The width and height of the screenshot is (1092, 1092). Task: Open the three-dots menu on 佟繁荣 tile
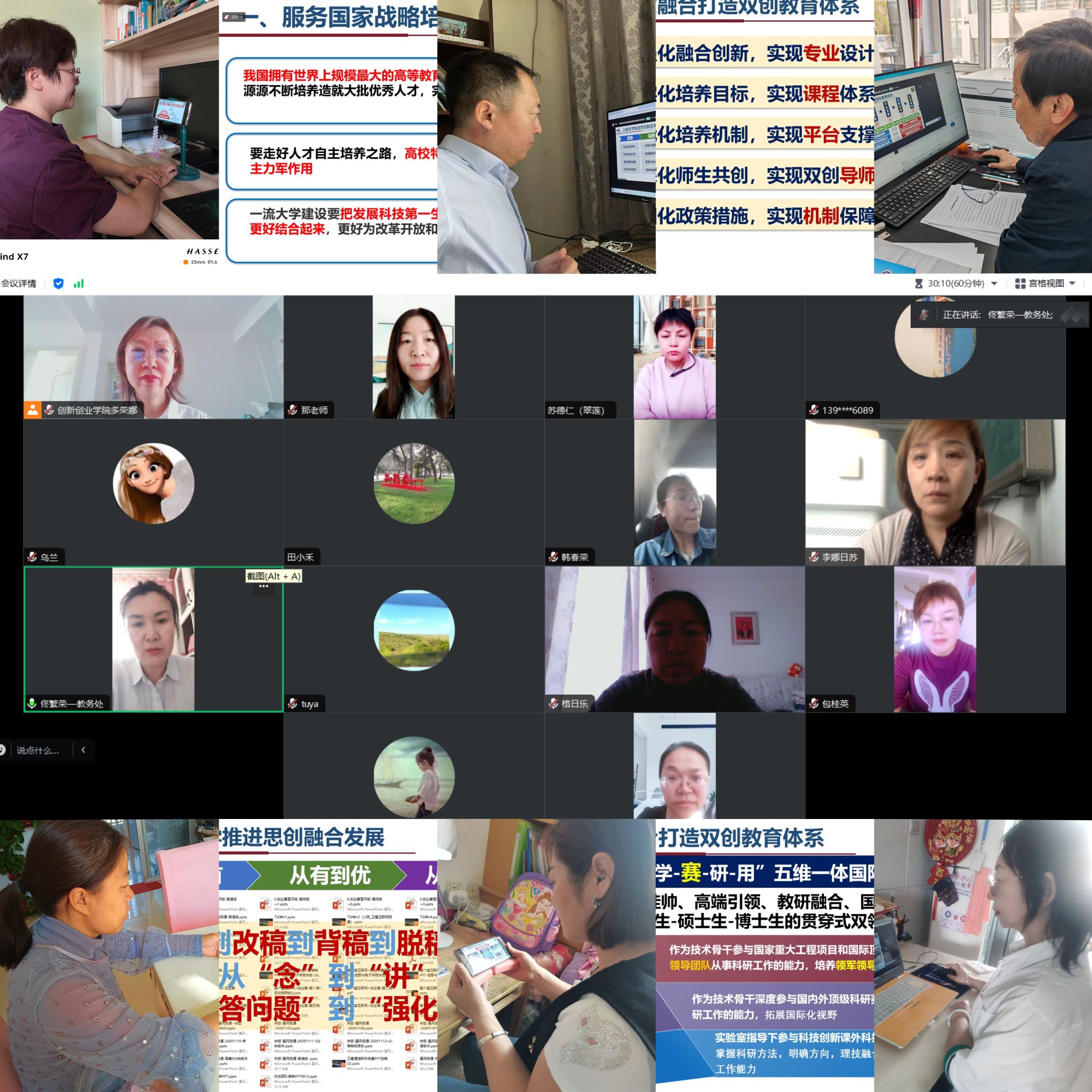coord(263,586)
